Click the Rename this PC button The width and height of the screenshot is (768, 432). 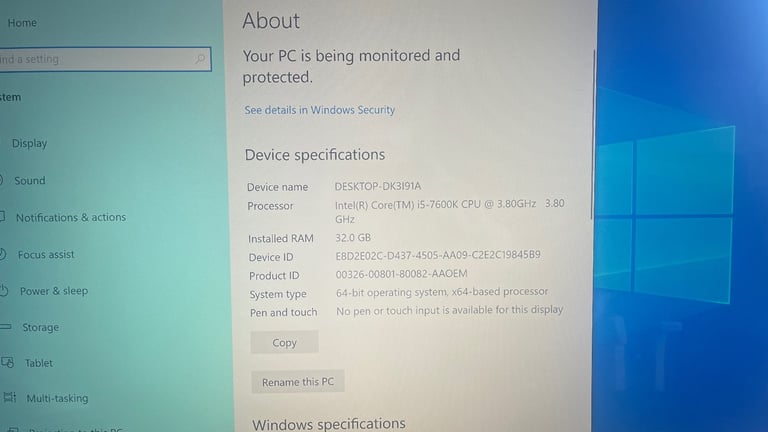[x=298, y=382]
